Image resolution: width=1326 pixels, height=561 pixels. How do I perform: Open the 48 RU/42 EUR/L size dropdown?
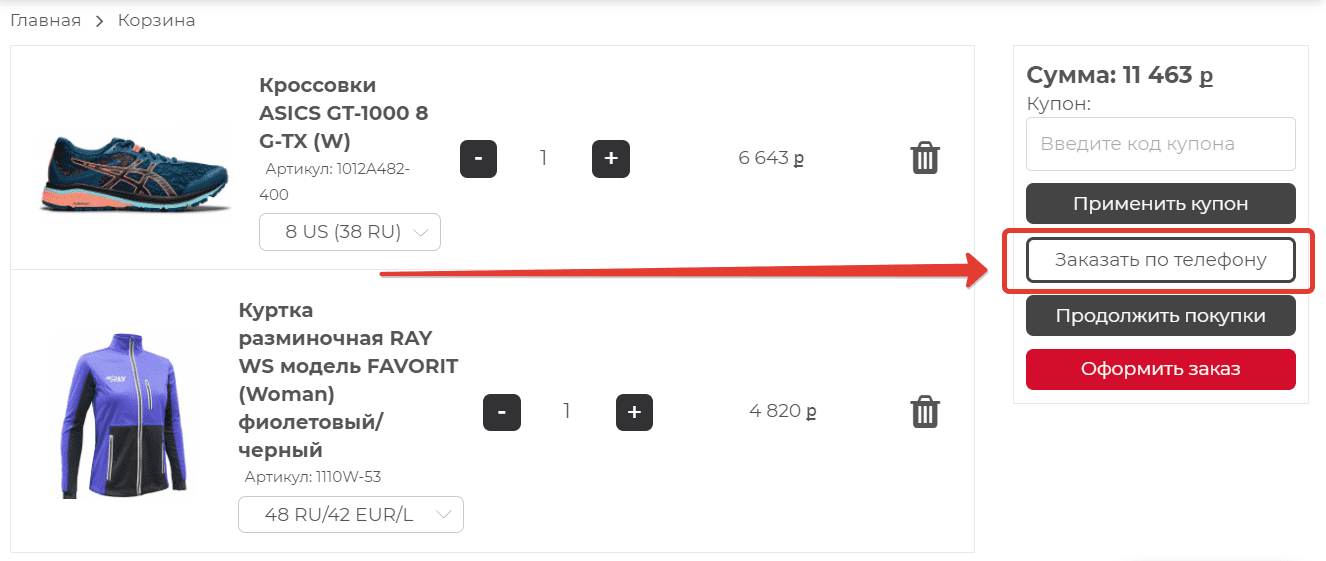click(351, 515)
